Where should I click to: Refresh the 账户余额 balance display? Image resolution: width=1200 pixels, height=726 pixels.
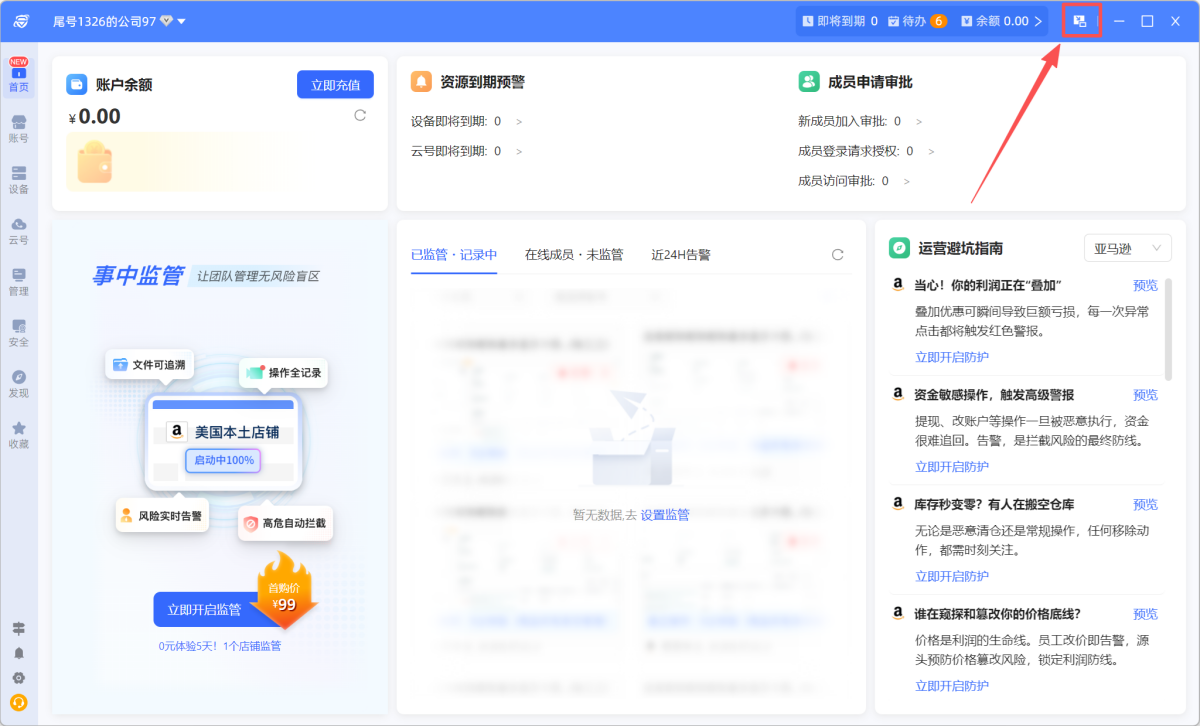point(360,115)
